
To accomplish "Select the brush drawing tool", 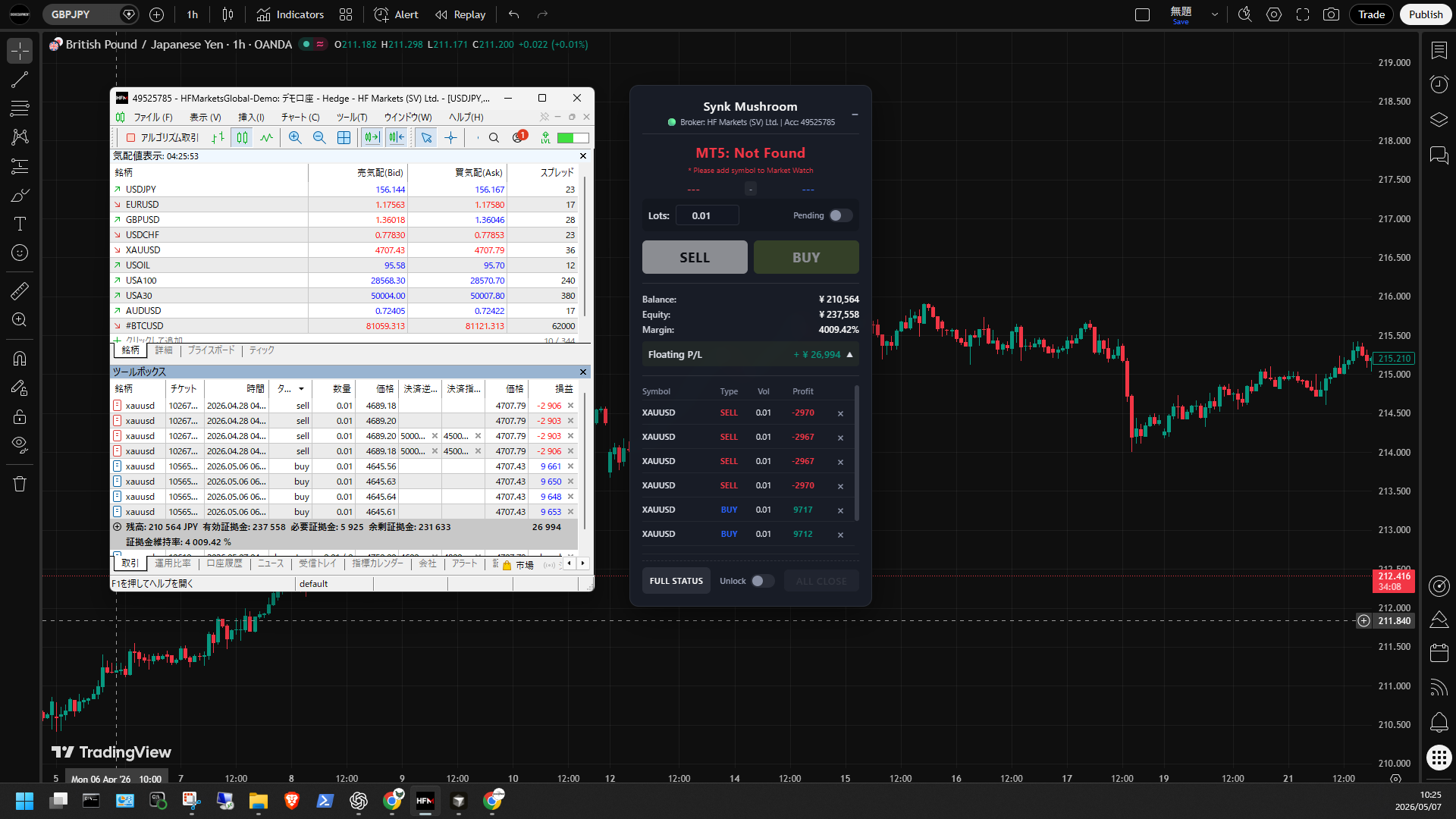I will click(20, 195).
